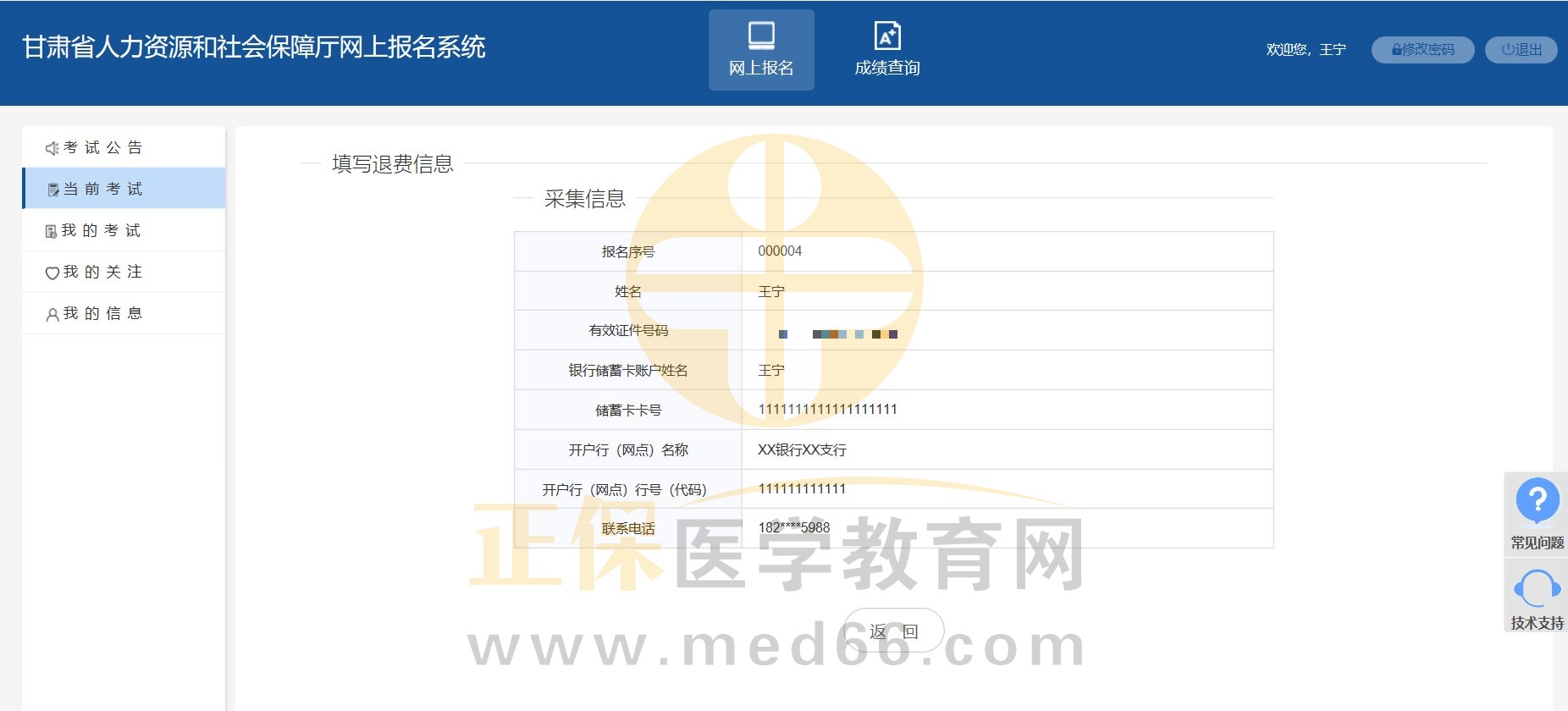
Task: Go to 我的关注 menu item
Action: point(103,272)
